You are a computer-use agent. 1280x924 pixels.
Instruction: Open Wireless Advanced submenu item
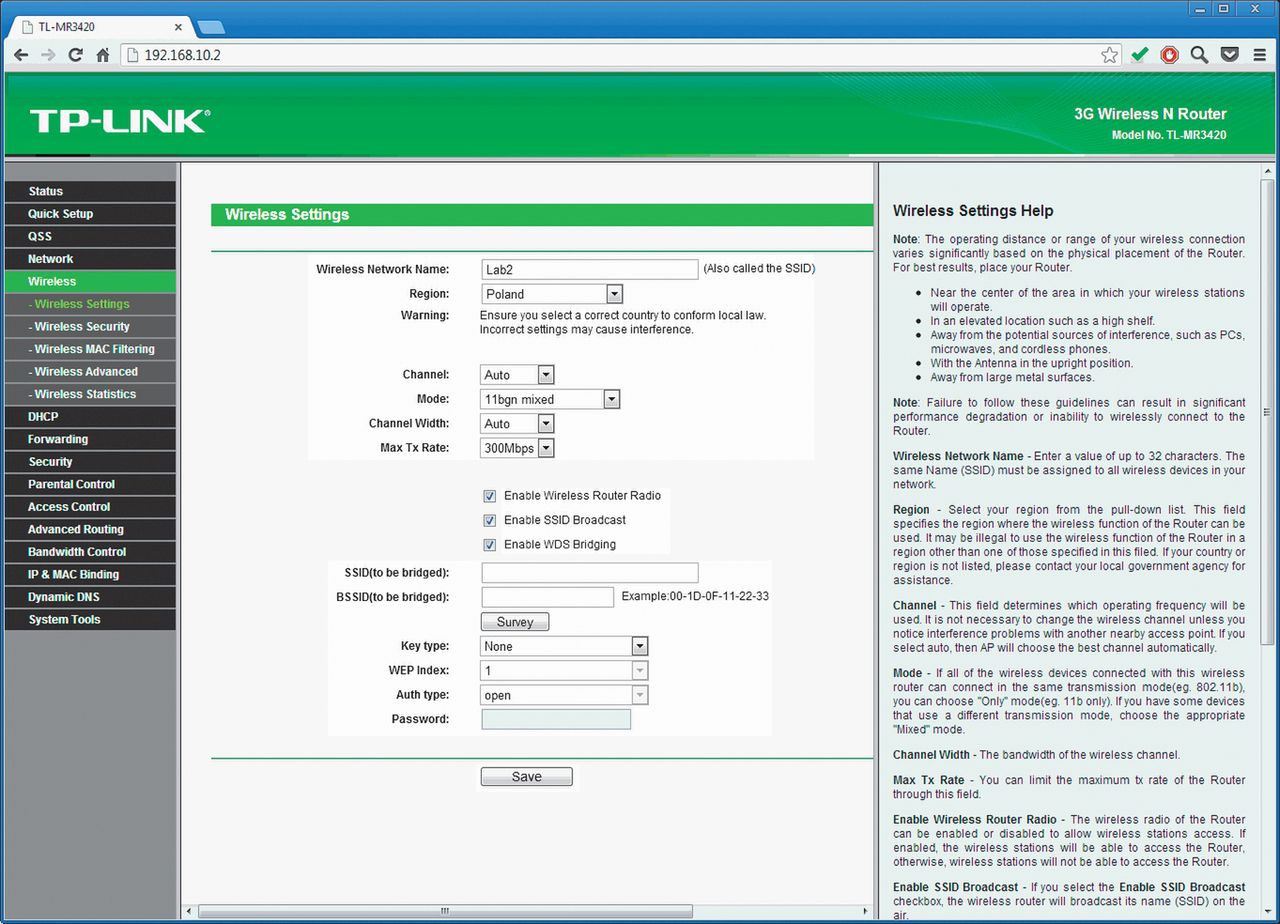pyautogui.click(x=90, y=372)
